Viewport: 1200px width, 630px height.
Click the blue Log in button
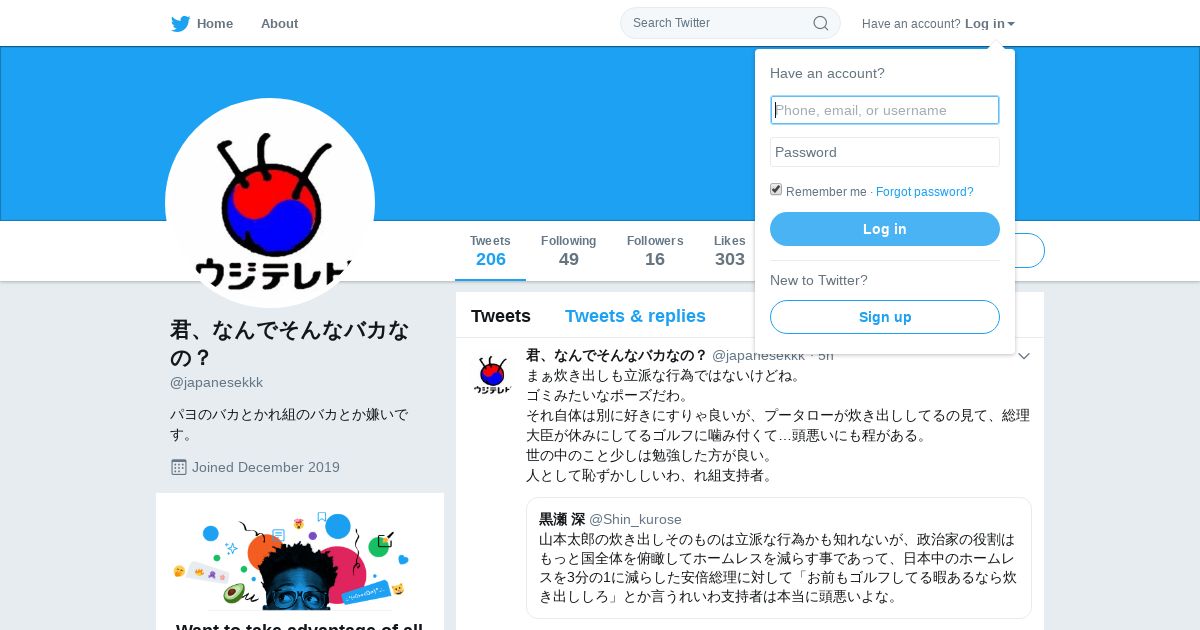885,229
